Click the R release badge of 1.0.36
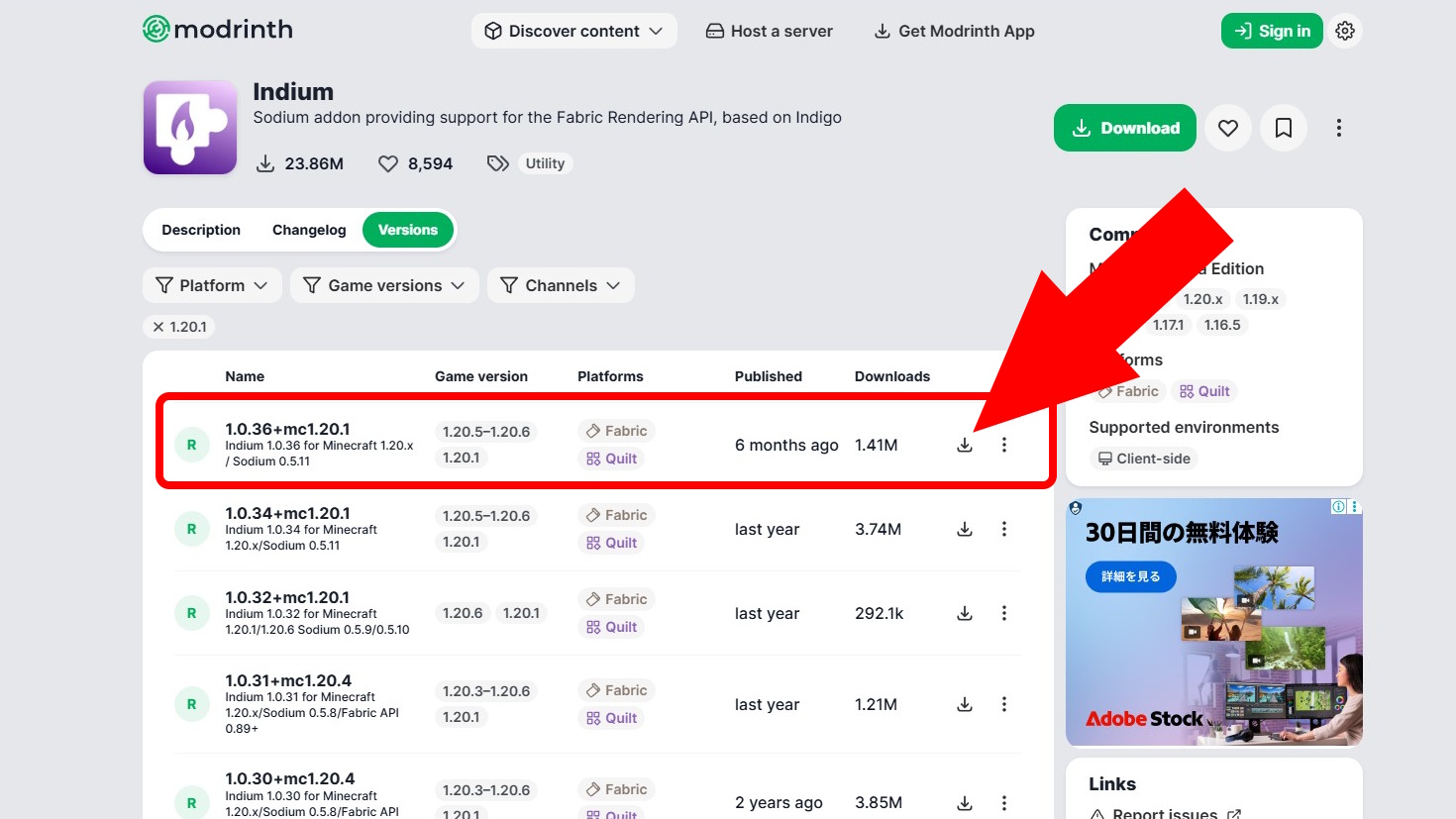1456x819 pixels. click(192, 445)
